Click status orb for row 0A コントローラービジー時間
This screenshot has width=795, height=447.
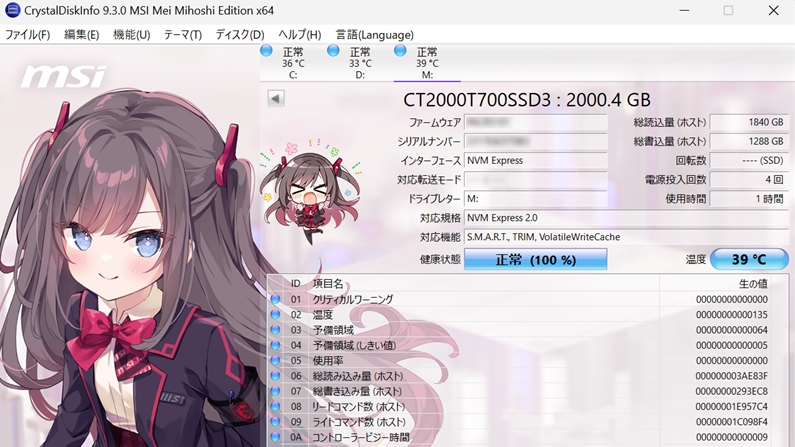275,437
